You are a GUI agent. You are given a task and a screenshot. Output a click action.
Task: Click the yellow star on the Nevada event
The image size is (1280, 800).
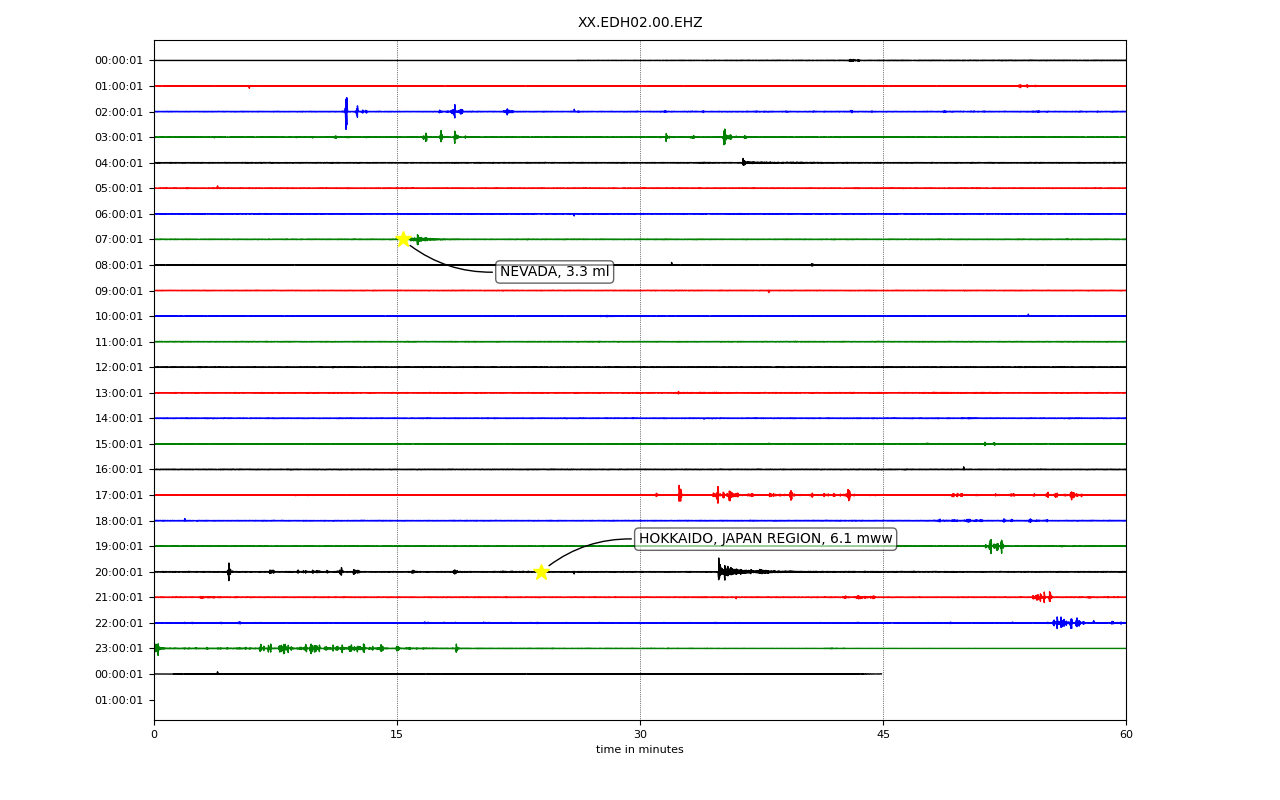click(403, 239)
